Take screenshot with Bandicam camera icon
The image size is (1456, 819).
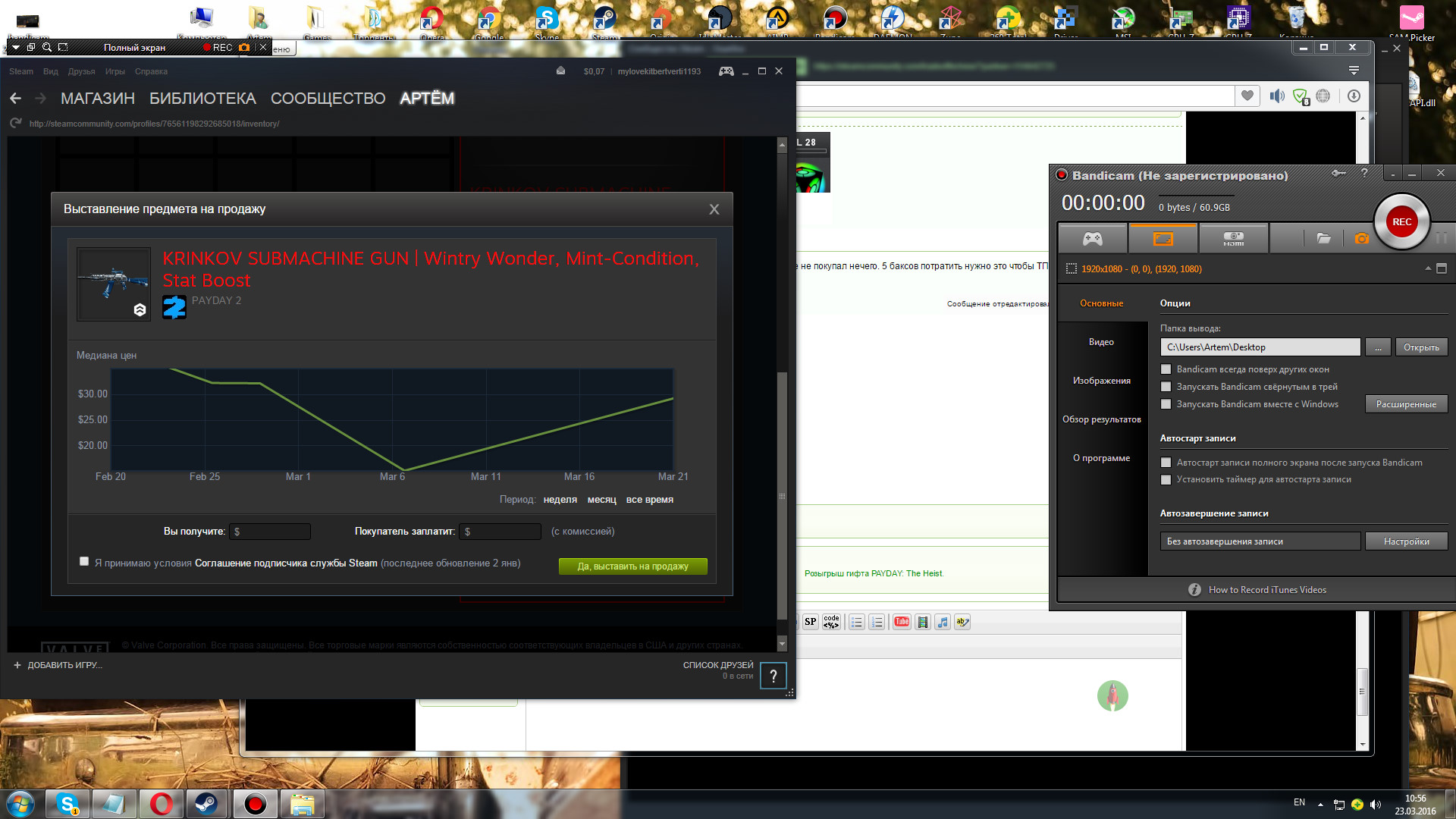click(x=1362, y=239)
